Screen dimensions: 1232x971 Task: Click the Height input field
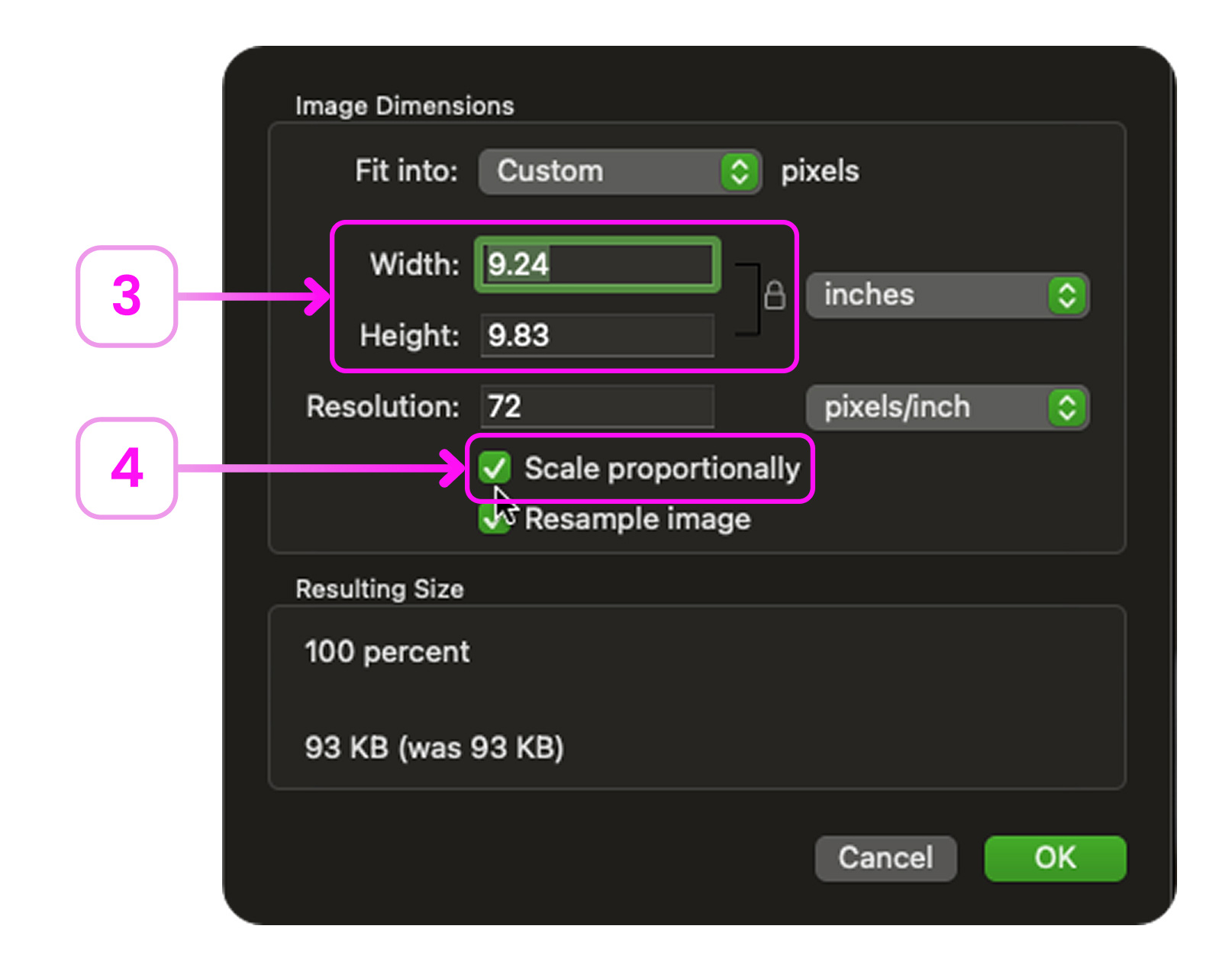[597, 336]
